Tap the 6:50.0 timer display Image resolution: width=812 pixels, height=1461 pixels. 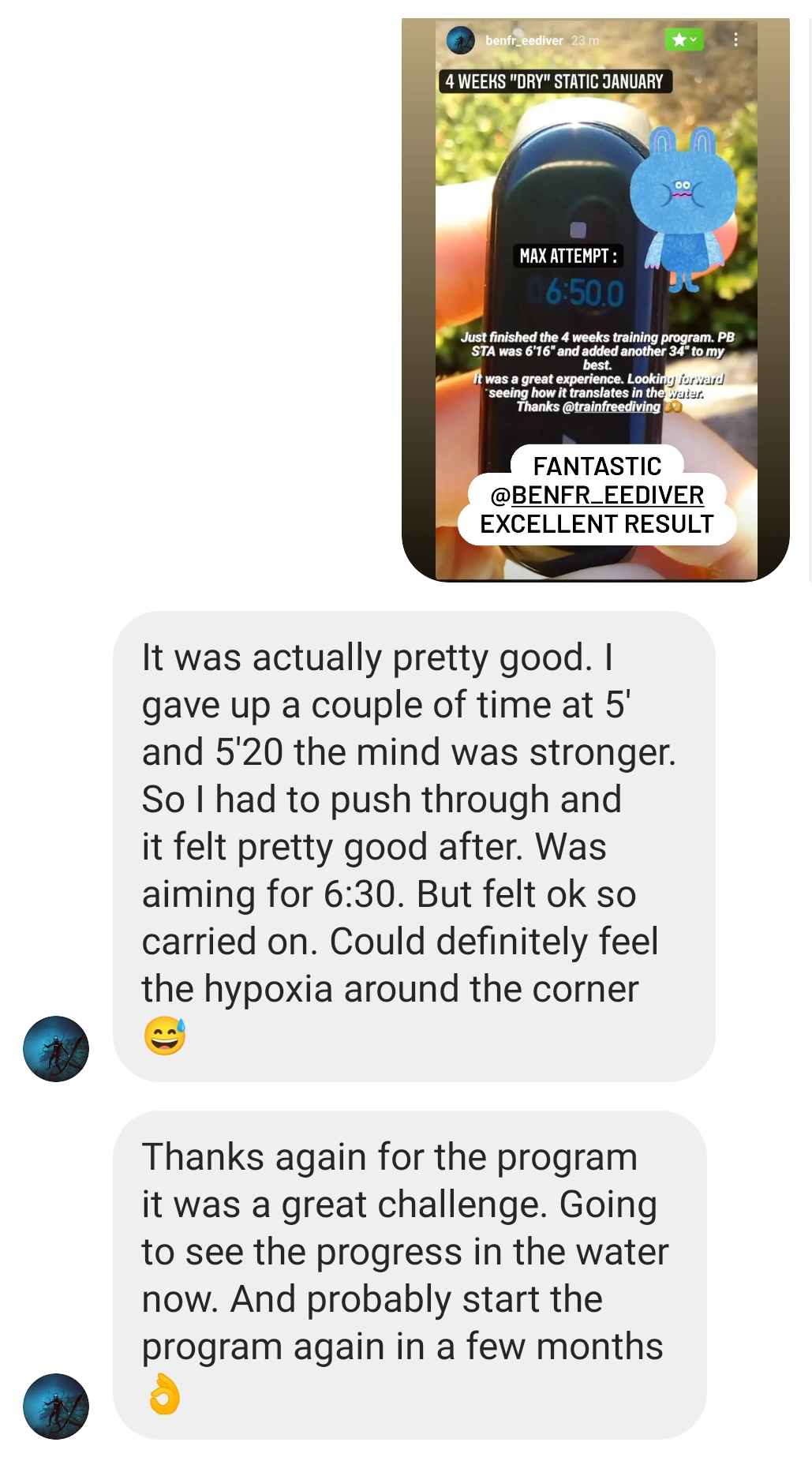click(x=585, y=293)
